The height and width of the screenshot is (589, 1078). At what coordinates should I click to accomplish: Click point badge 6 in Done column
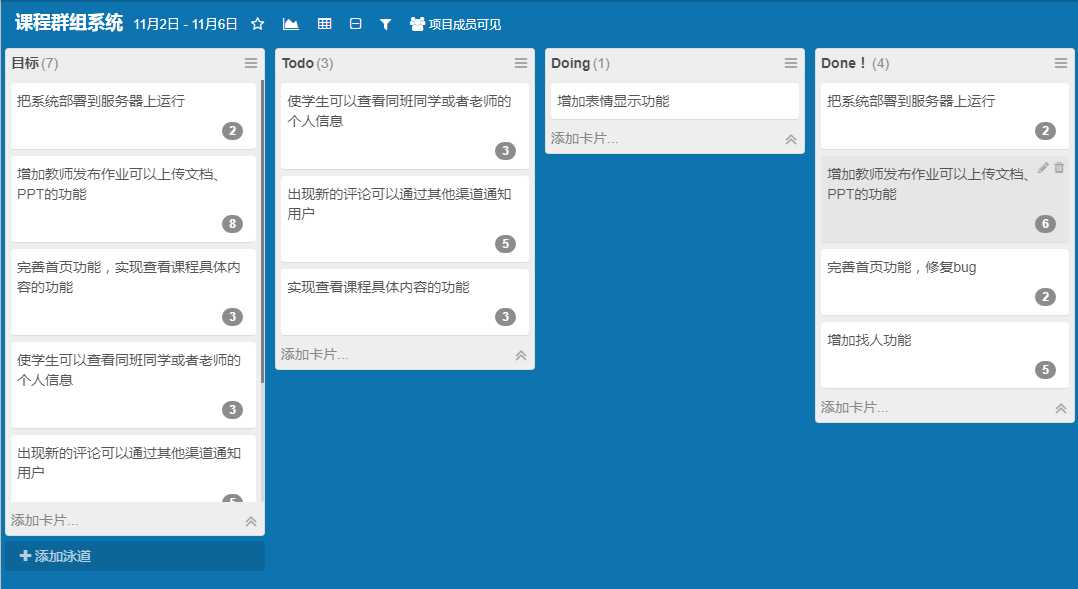(1045, 223)
